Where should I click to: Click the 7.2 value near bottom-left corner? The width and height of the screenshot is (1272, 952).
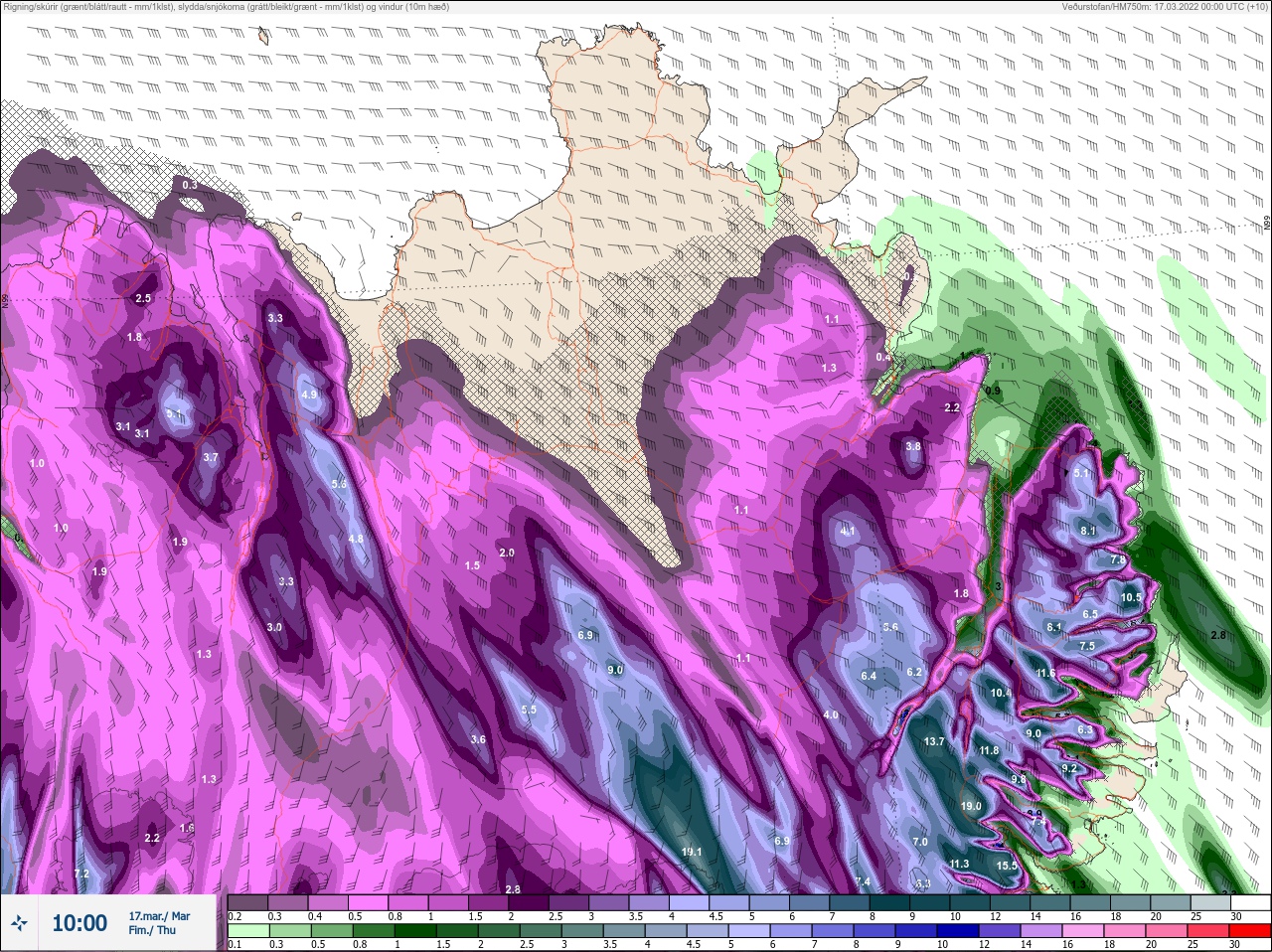click(81, 873)
